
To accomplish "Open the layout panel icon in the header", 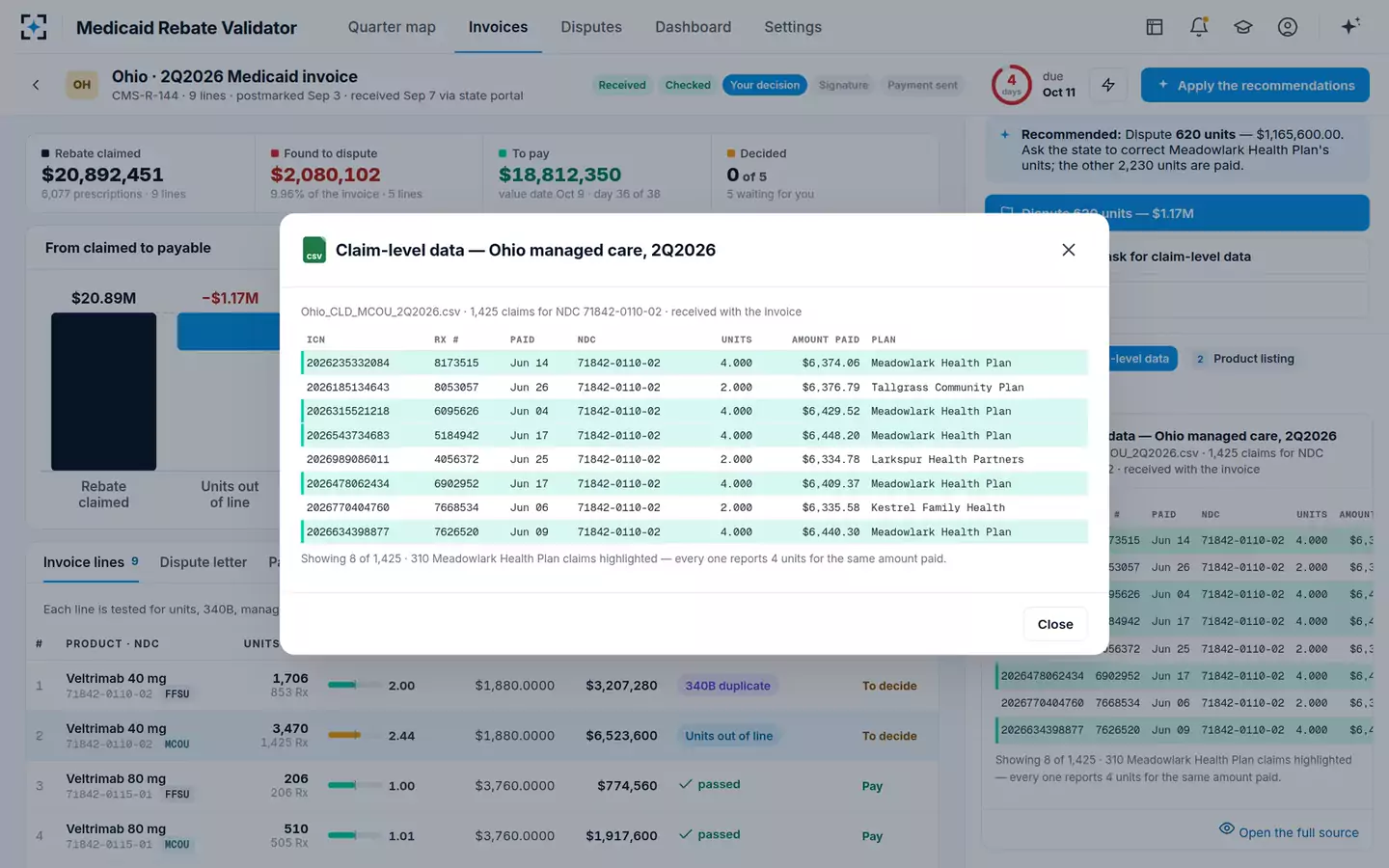I will click(1155, 27).
